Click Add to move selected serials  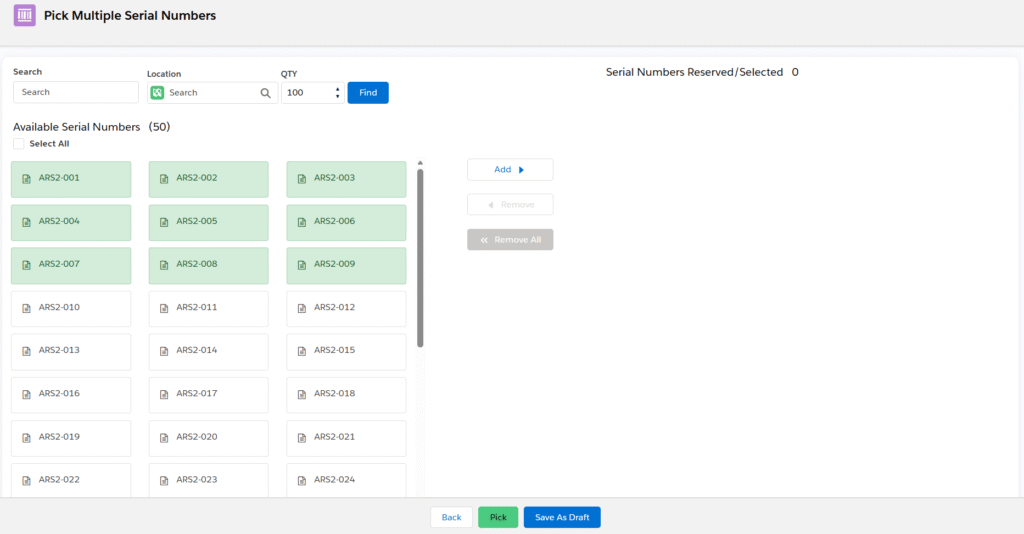[x=509, y=170]
